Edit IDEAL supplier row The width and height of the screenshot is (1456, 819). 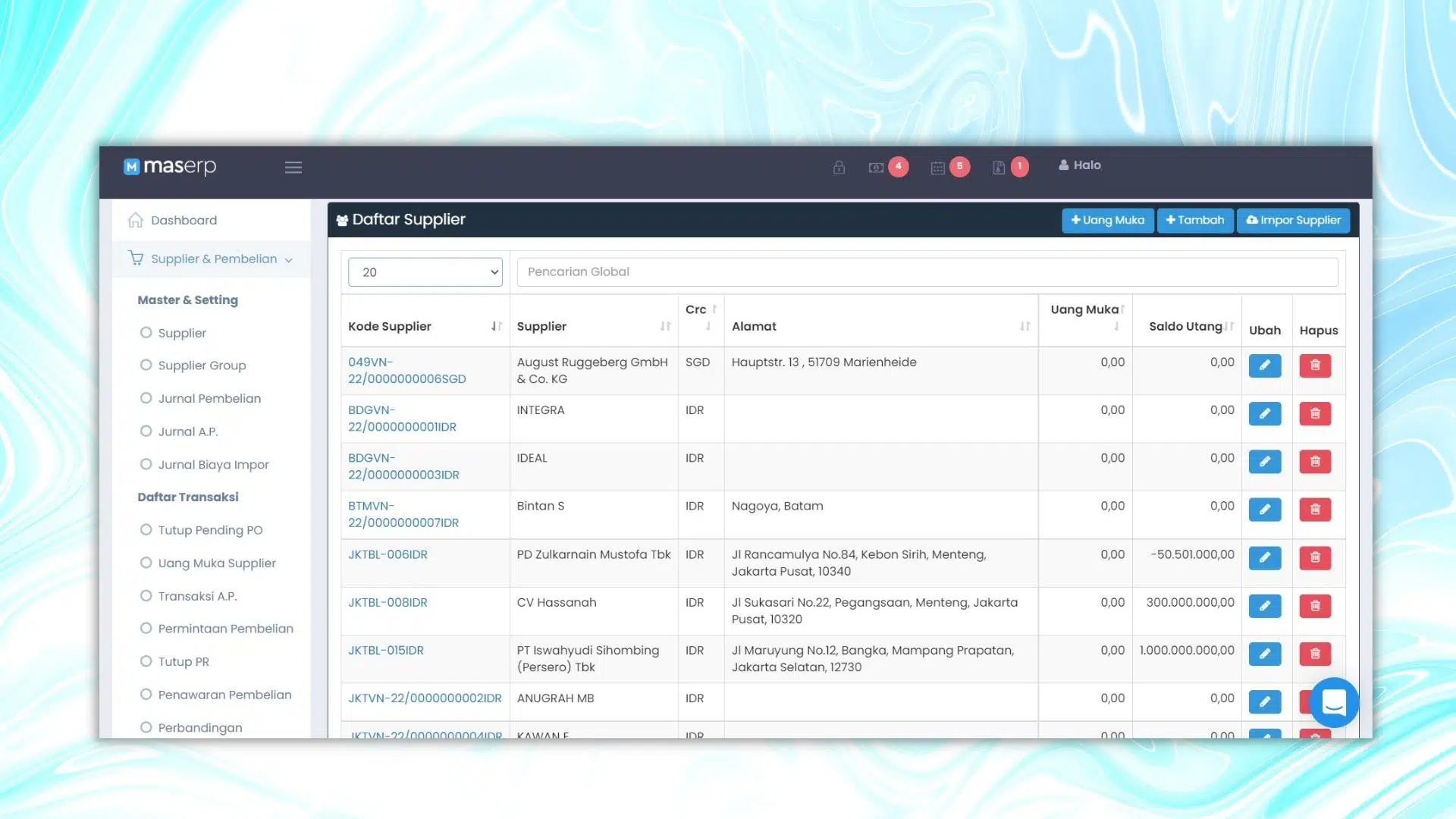tap(1264, 461)
